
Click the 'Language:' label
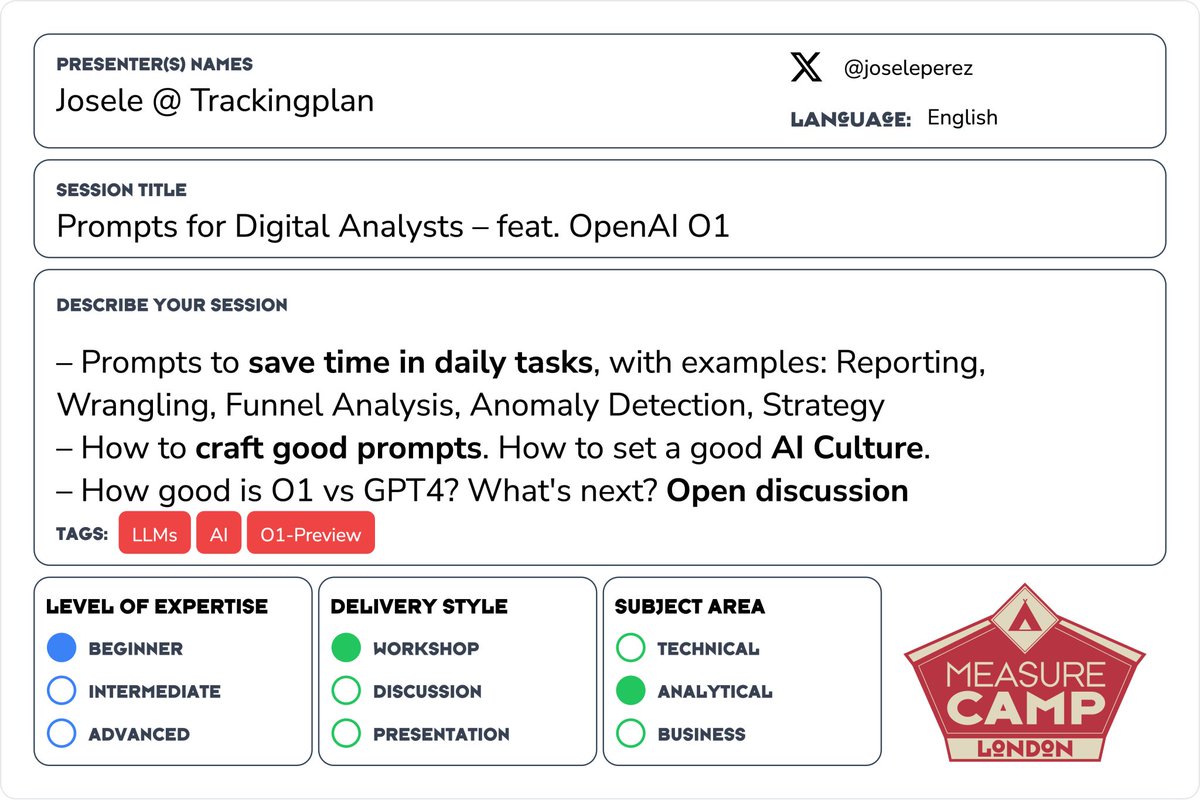click(x=851, y=119)
